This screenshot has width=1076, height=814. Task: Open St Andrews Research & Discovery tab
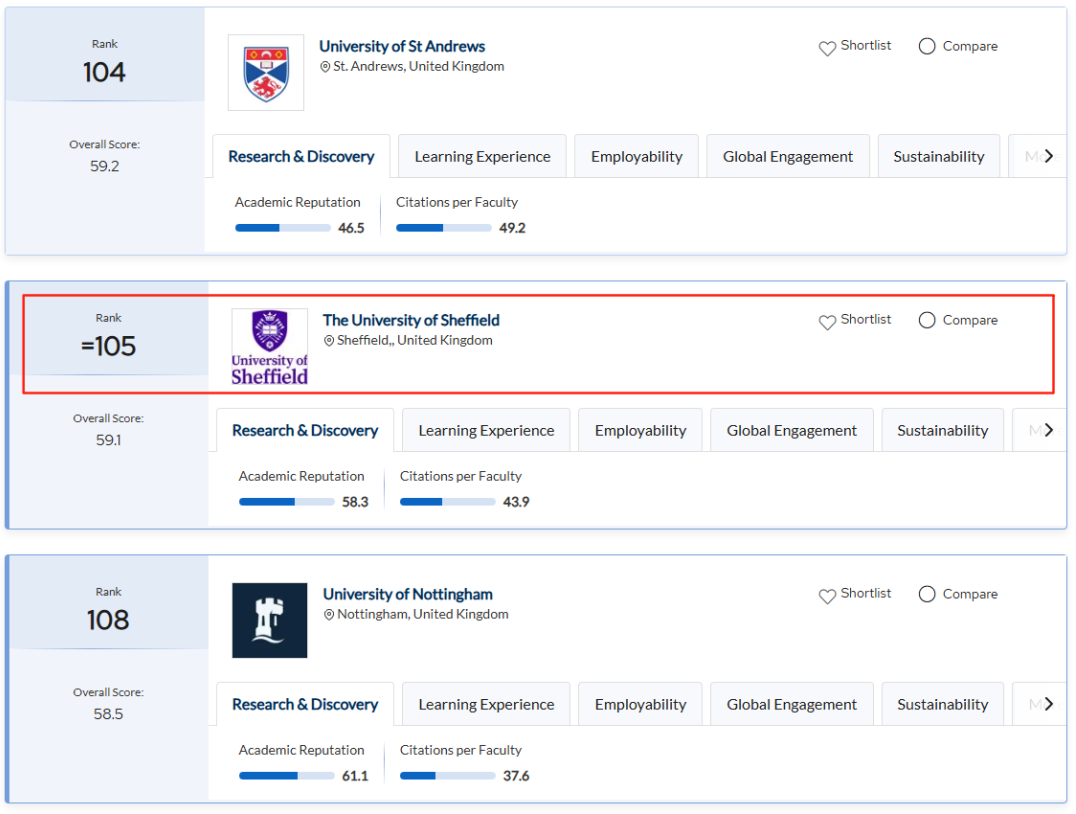(301, 156)
